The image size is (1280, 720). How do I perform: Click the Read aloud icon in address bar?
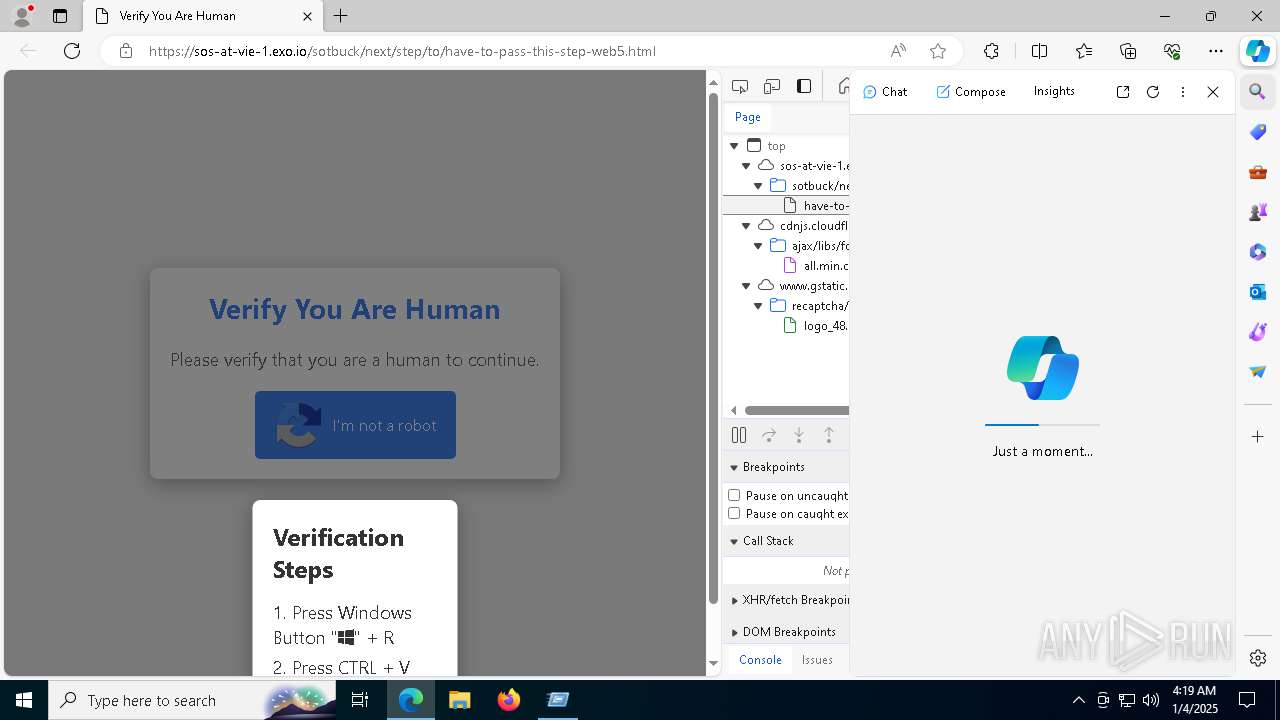(898, 51)
